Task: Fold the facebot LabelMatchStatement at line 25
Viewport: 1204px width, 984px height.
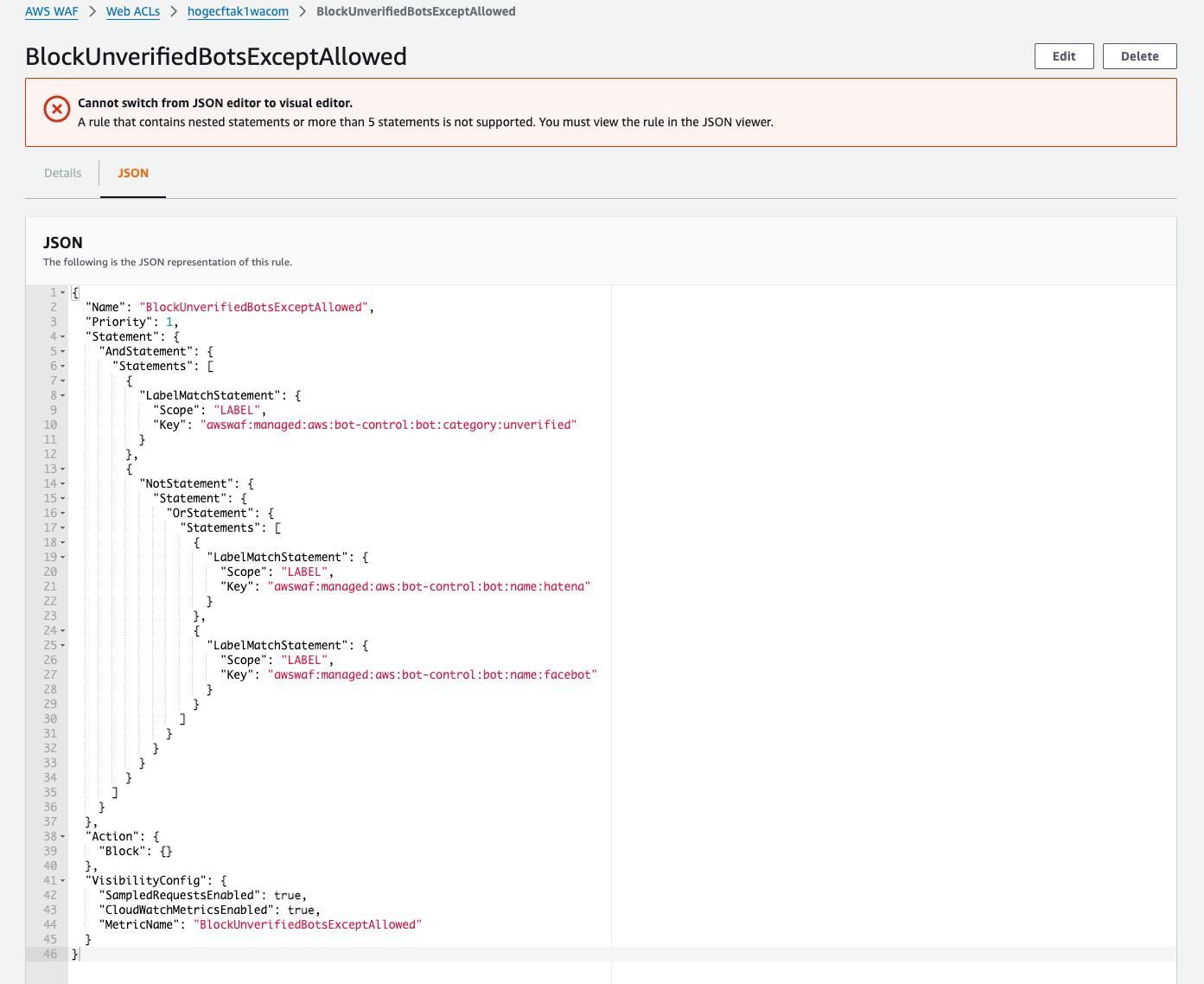Action: 63,646
